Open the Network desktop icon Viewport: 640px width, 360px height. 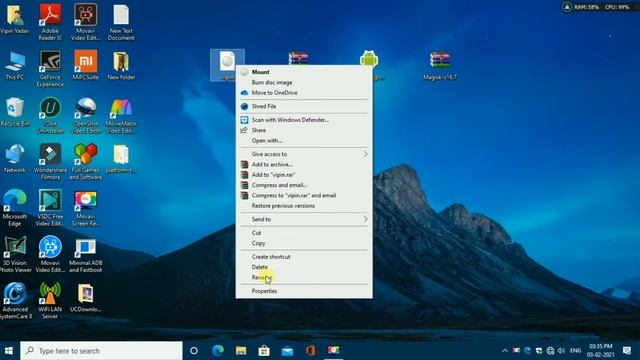click(15, 158)
